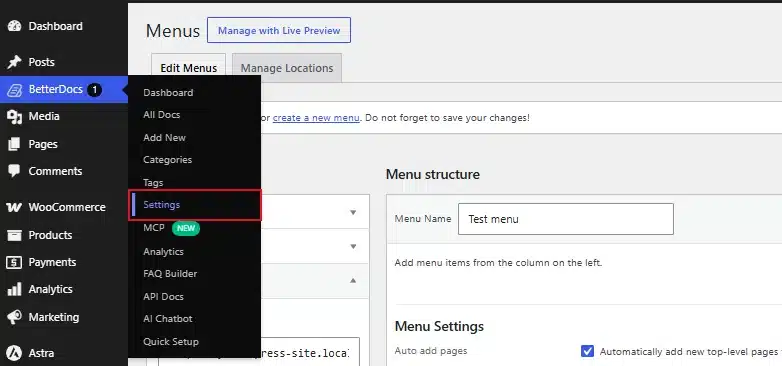782x366 pixels.
Task: Click the BetterDocs logo icon
Action: (14, 90)
